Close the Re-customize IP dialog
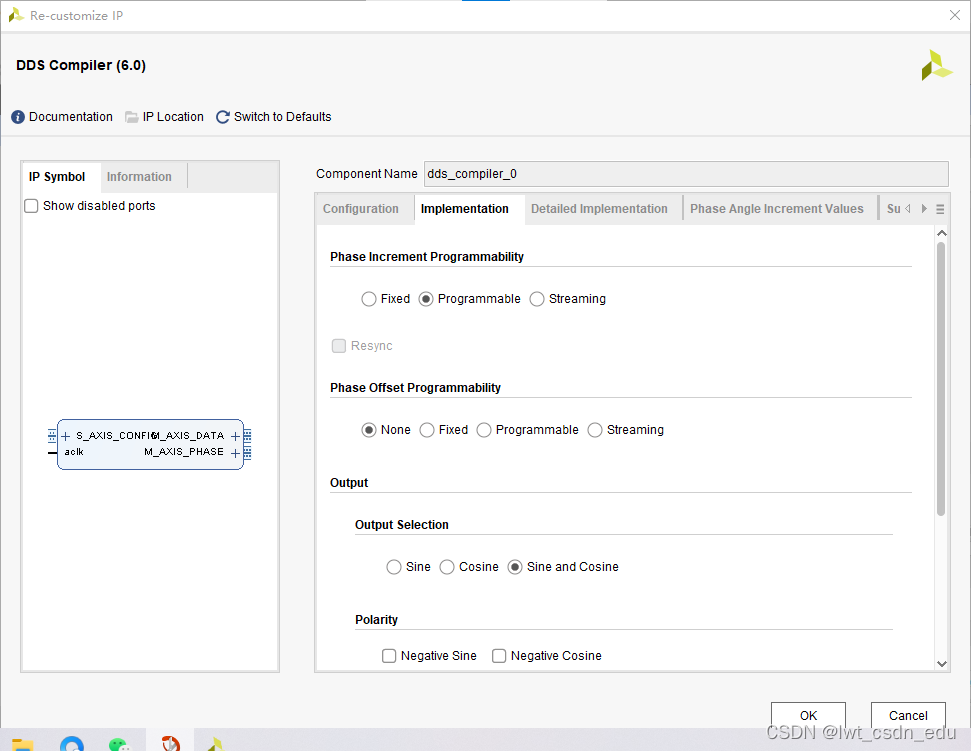The width and height of the screenshot is (971, 751). click(x=955, y=15)
